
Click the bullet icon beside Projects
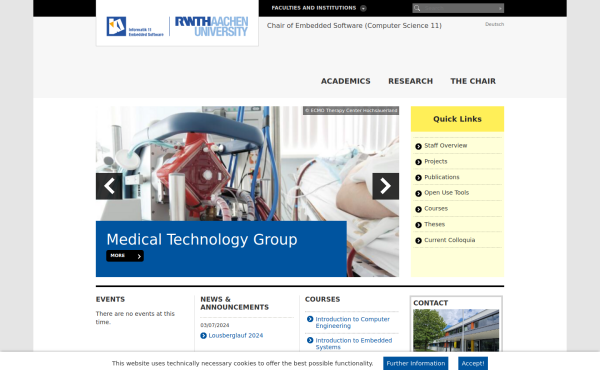point(418,162)
